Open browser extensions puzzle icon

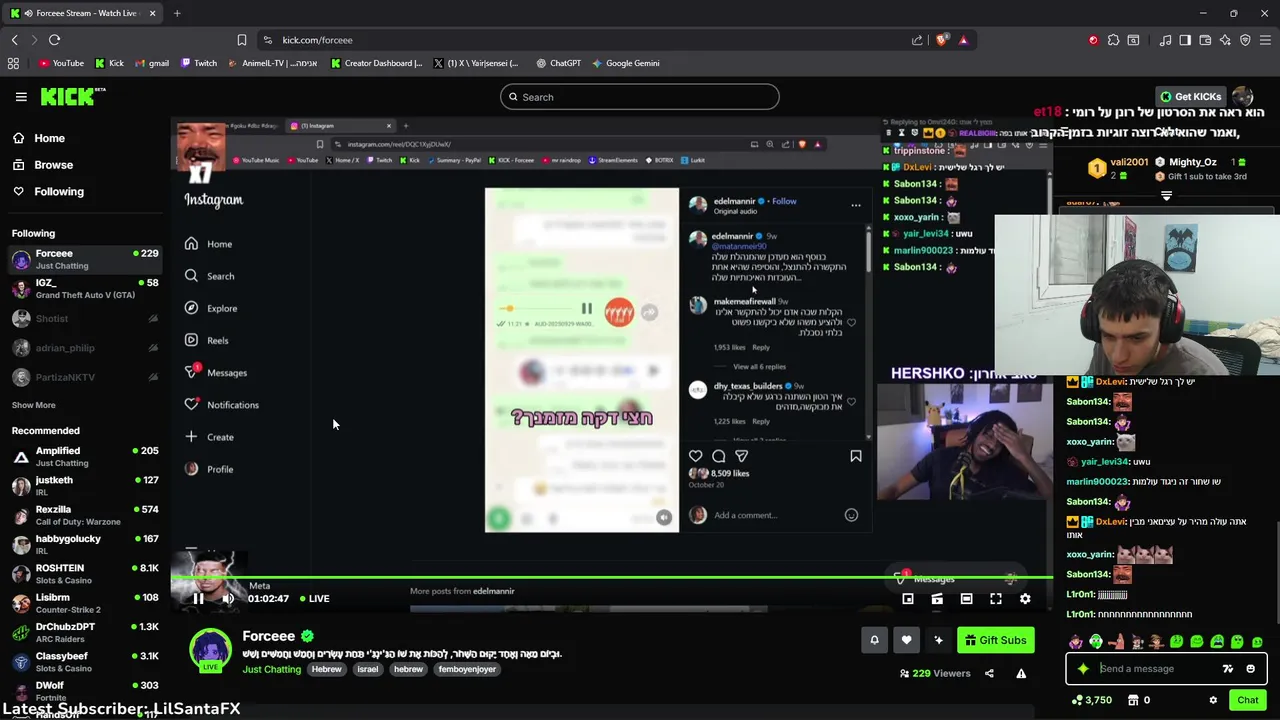[x=1113, y=40]
